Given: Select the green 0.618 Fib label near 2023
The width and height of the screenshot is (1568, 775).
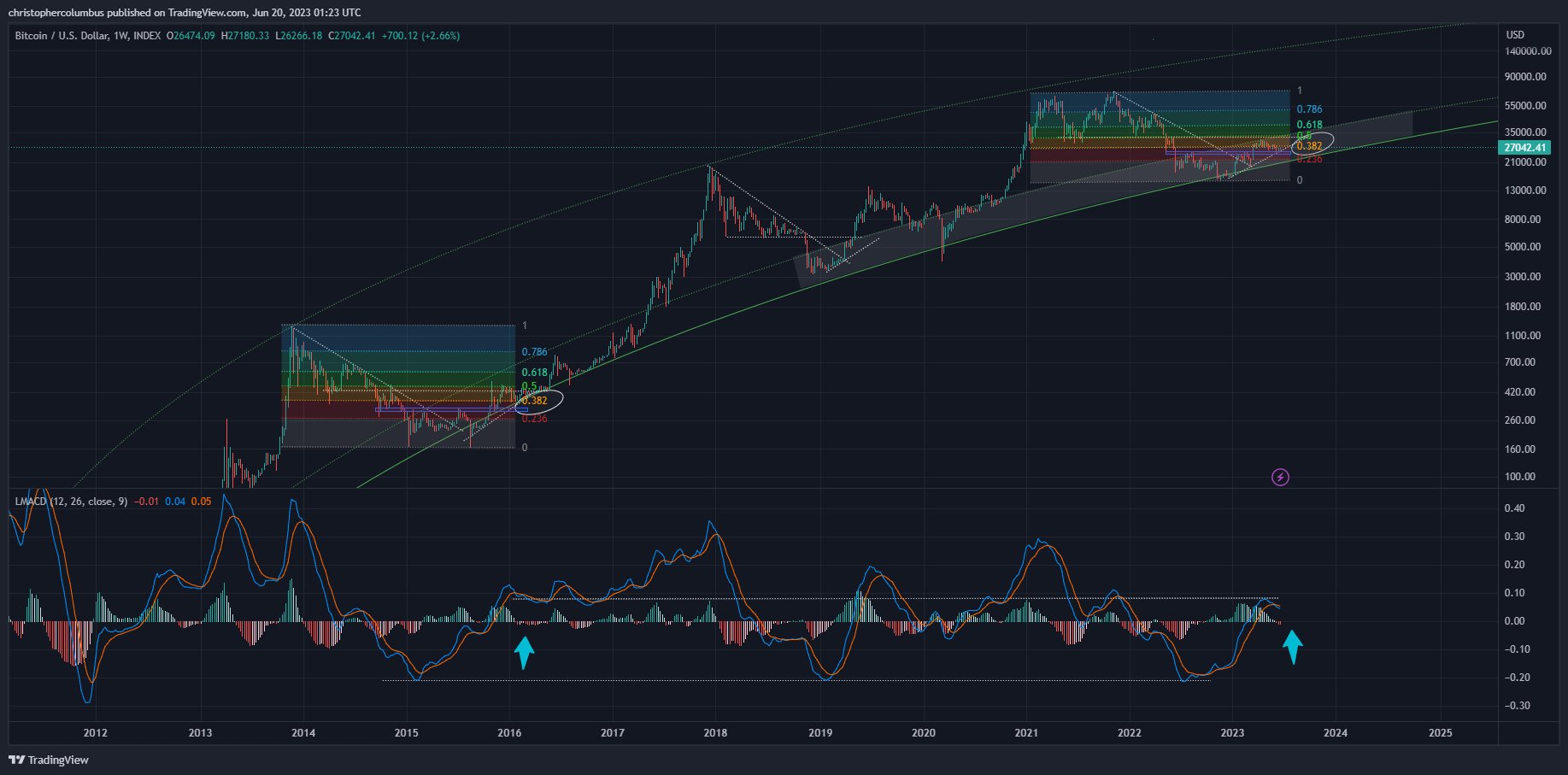Looking at the screenshot, I should point(1309,125).
